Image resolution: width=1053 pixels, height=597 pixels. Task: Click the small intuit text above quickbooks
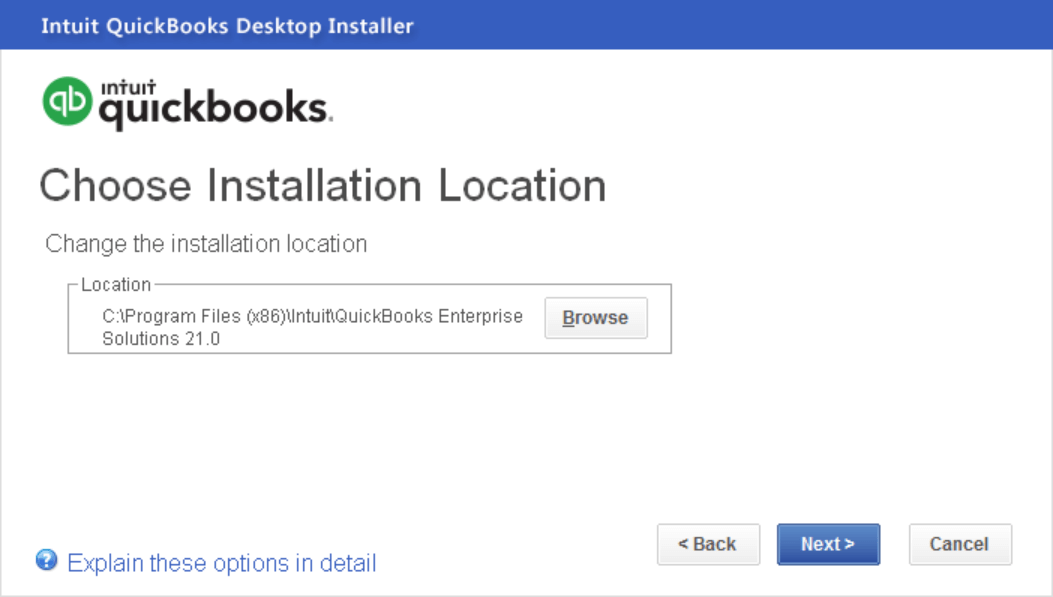pos(122,87)
